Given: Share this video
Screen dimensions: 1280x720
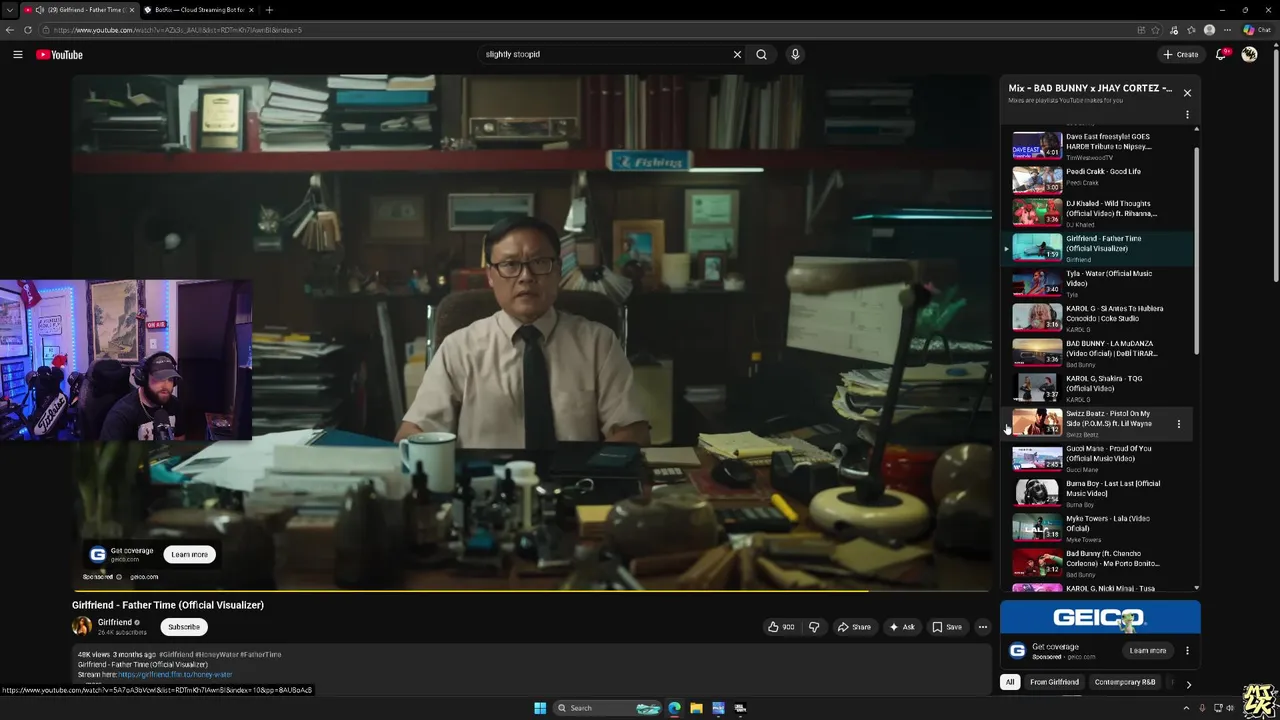Looking at the screenshot, I should point(854,627).
